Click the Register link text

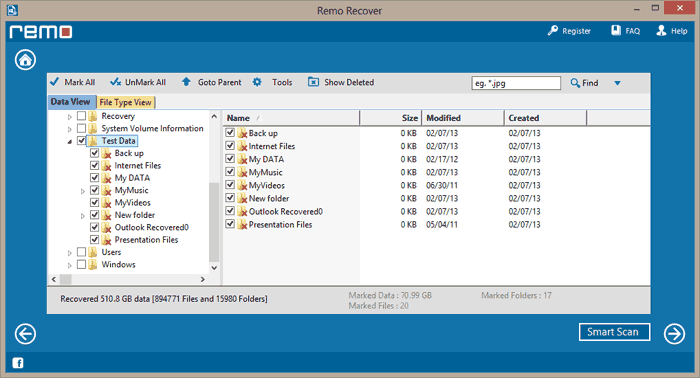[576, 31]
